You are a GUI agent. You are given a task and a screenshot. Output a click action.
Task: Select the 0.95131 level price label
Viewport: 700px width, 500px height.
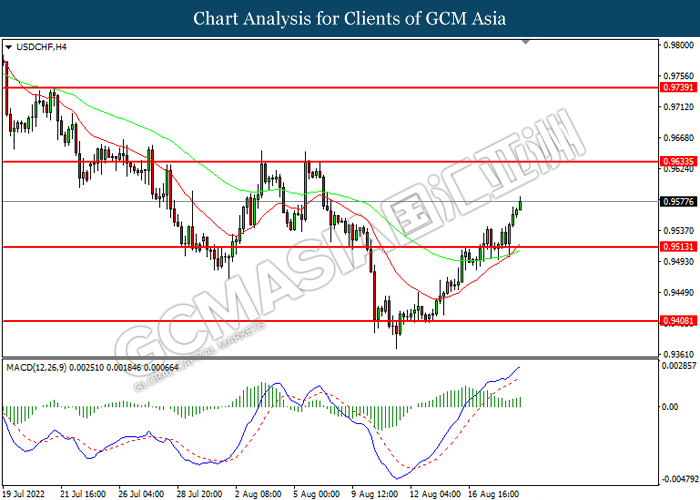[x=678, y=246]
